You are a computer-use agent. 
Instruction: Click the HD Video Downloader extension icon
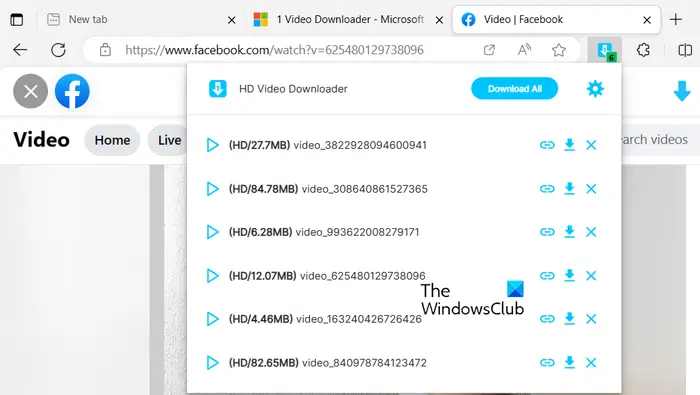(605, 50)
